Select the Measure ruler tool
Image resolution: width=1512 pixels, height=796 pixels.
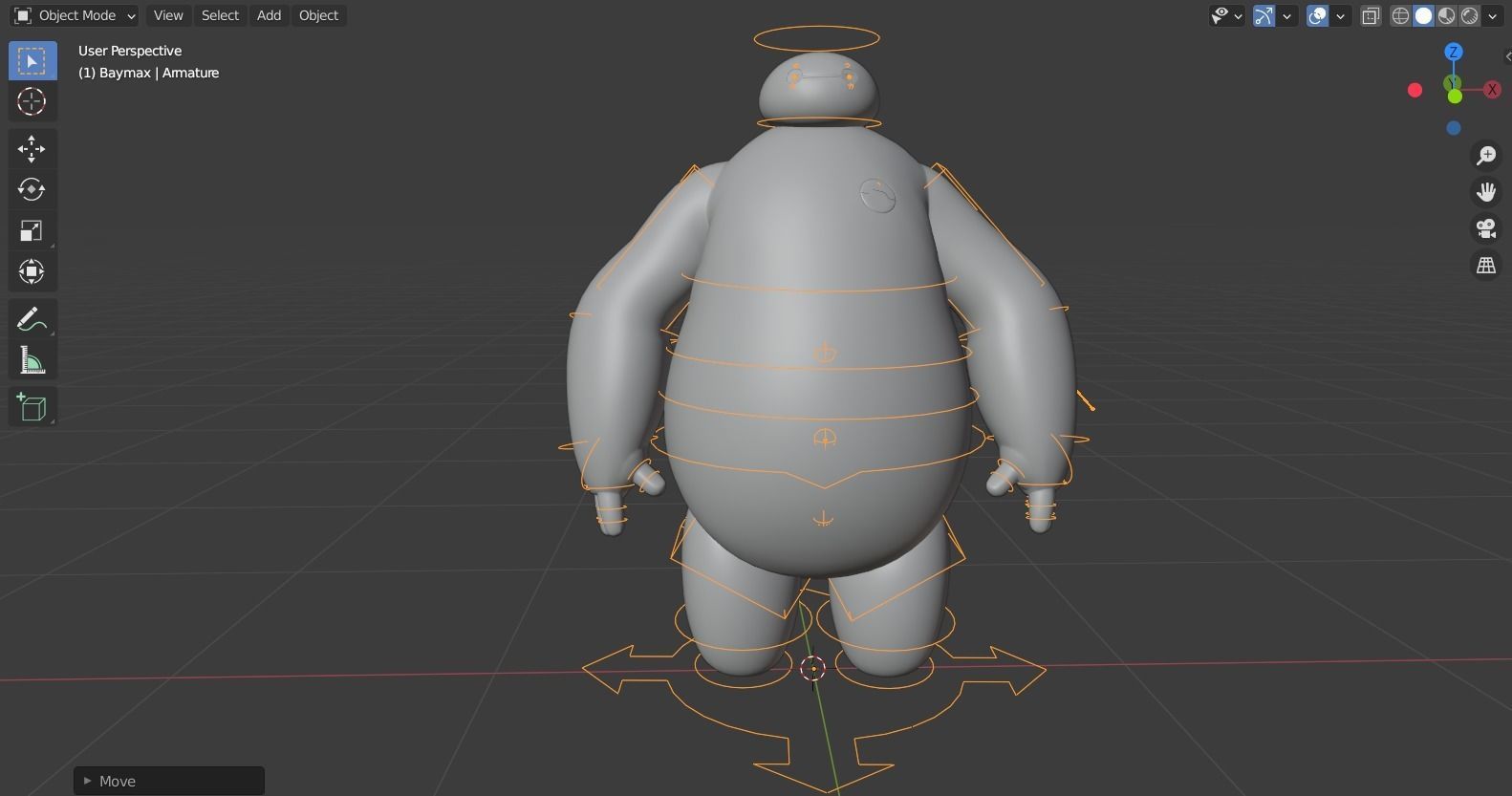pos(32,360)
